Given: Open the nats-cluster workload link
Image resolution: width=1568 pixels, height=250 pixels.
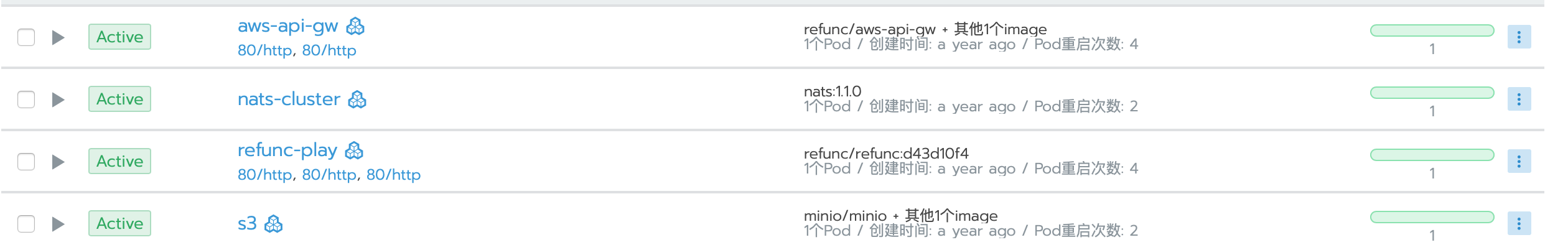Looking at the screenshot, I should 289,100.
